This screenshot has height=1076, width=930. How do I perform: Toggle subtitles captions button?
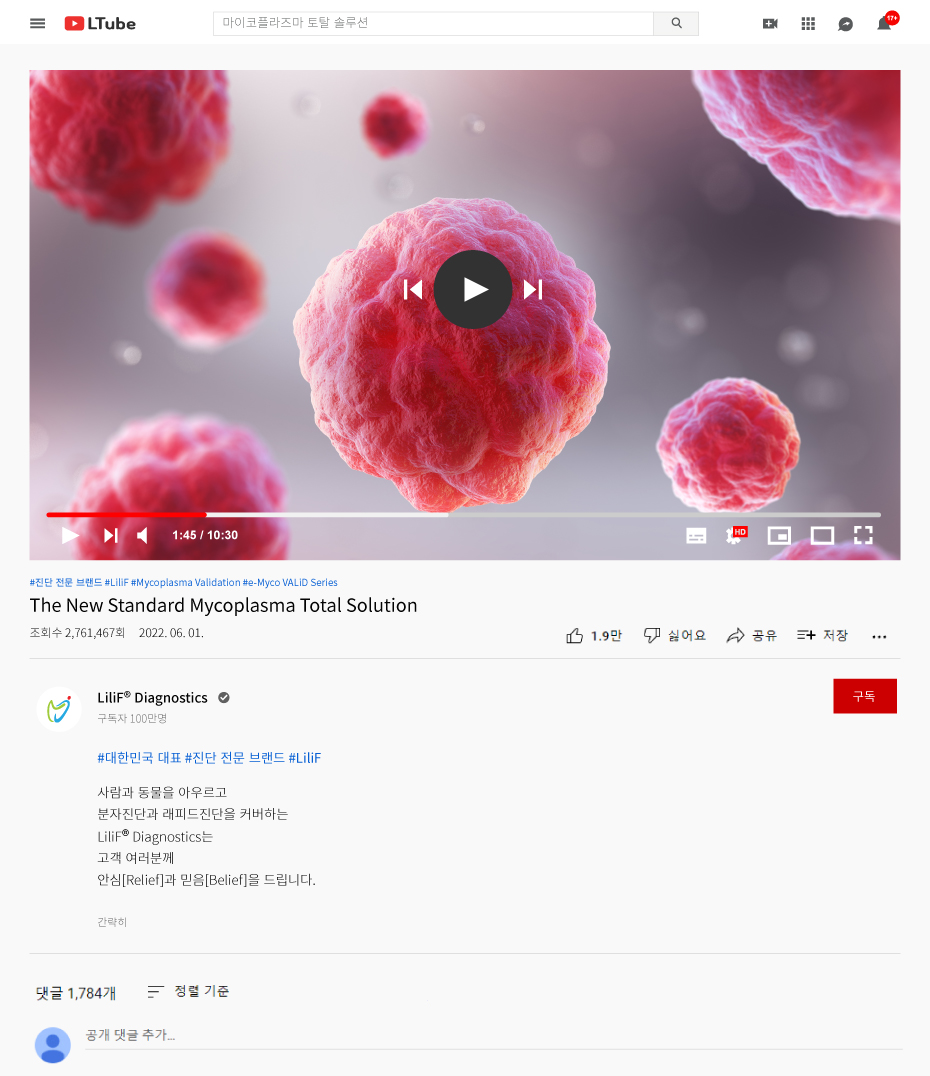(696, 535)
